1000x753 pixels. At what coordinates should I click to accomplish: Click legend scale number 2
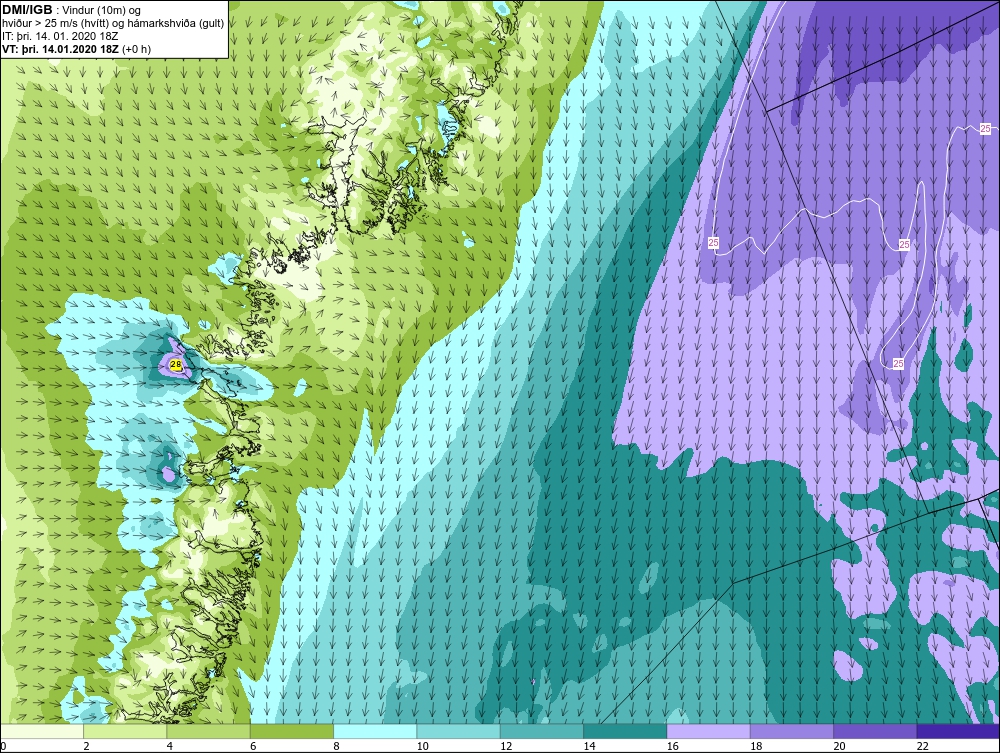coord(86,746)
